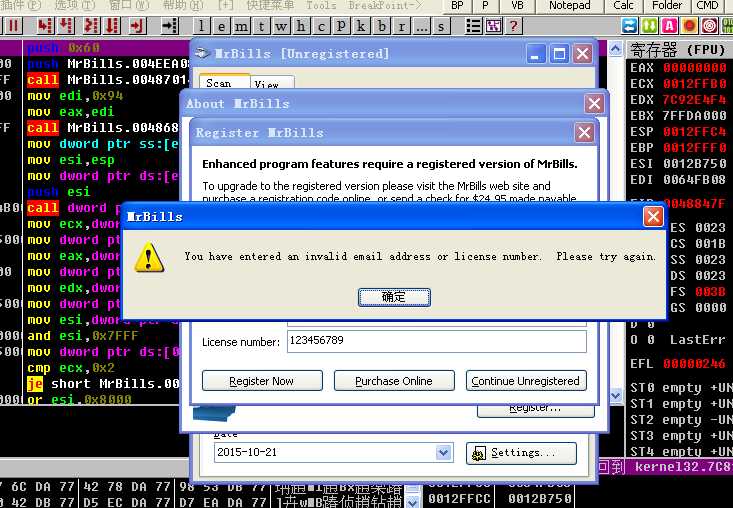Screen dimensions: 733x508
Task: Click the VB toolbar button
Action: pyautogui.click(x=517, y=6)
